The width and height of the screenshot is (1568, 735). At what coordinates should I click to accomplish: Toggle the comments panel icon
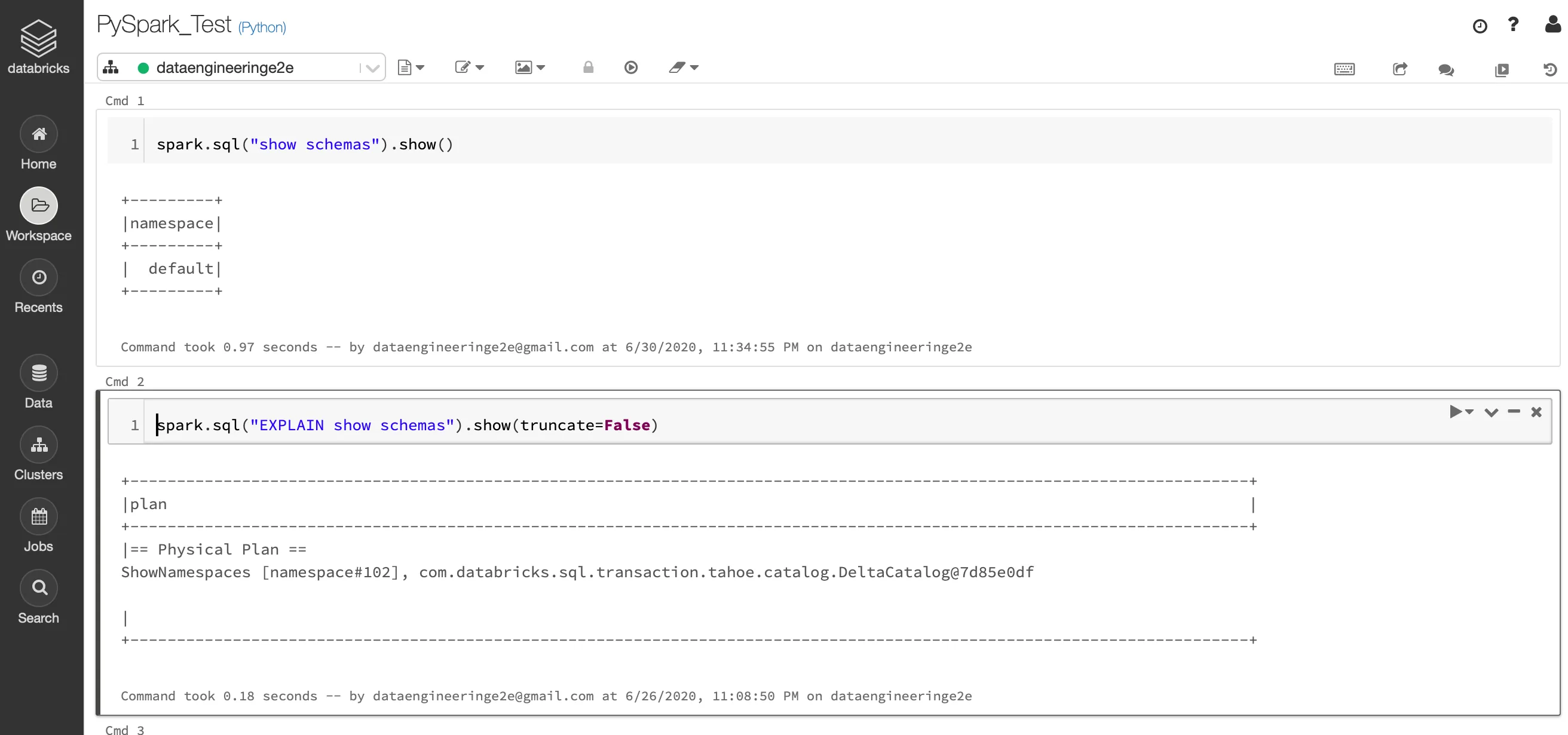(1446, 69)
